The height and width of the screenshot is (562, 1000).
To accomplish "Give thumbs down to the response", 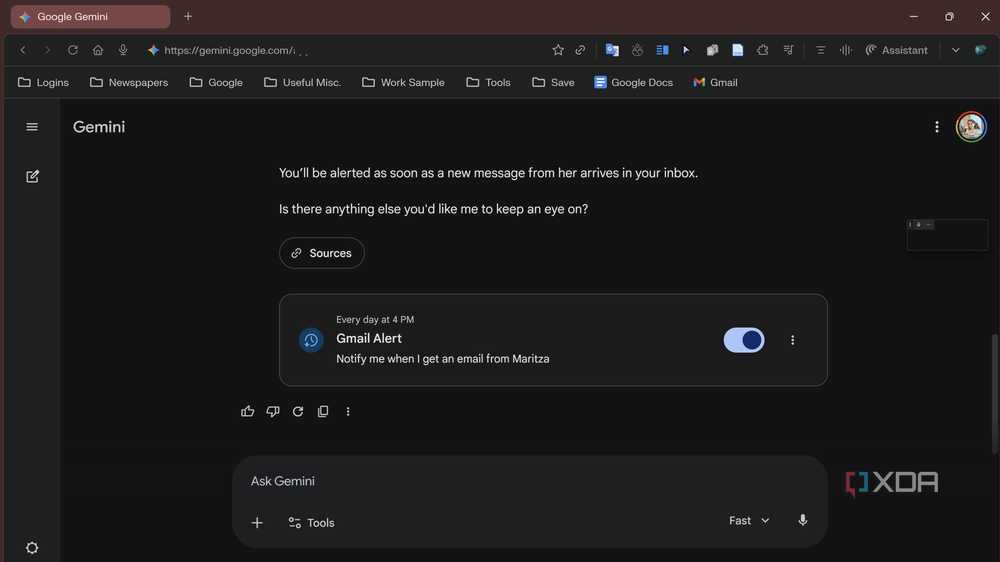I will pos(273,411).
